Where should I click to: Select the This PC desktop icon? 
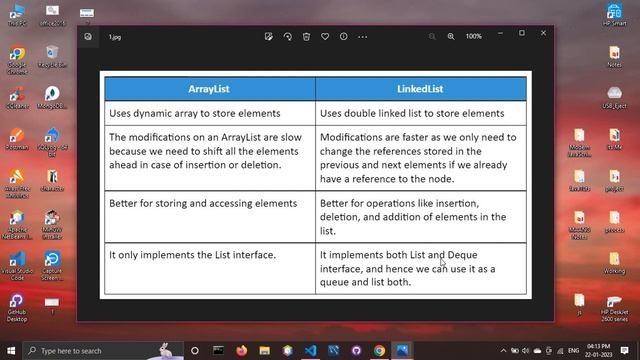17,16
